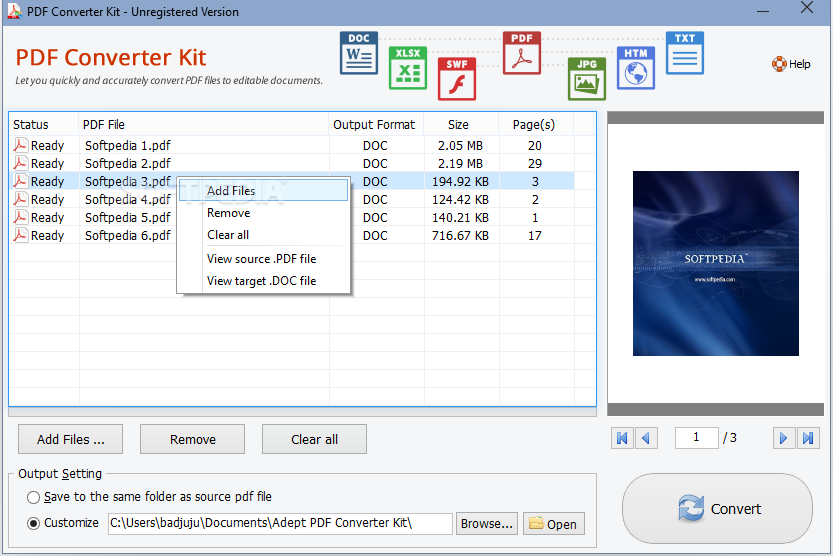Choose Clear all in context menu
Viewport: 833px width, 556px height.
263,235
